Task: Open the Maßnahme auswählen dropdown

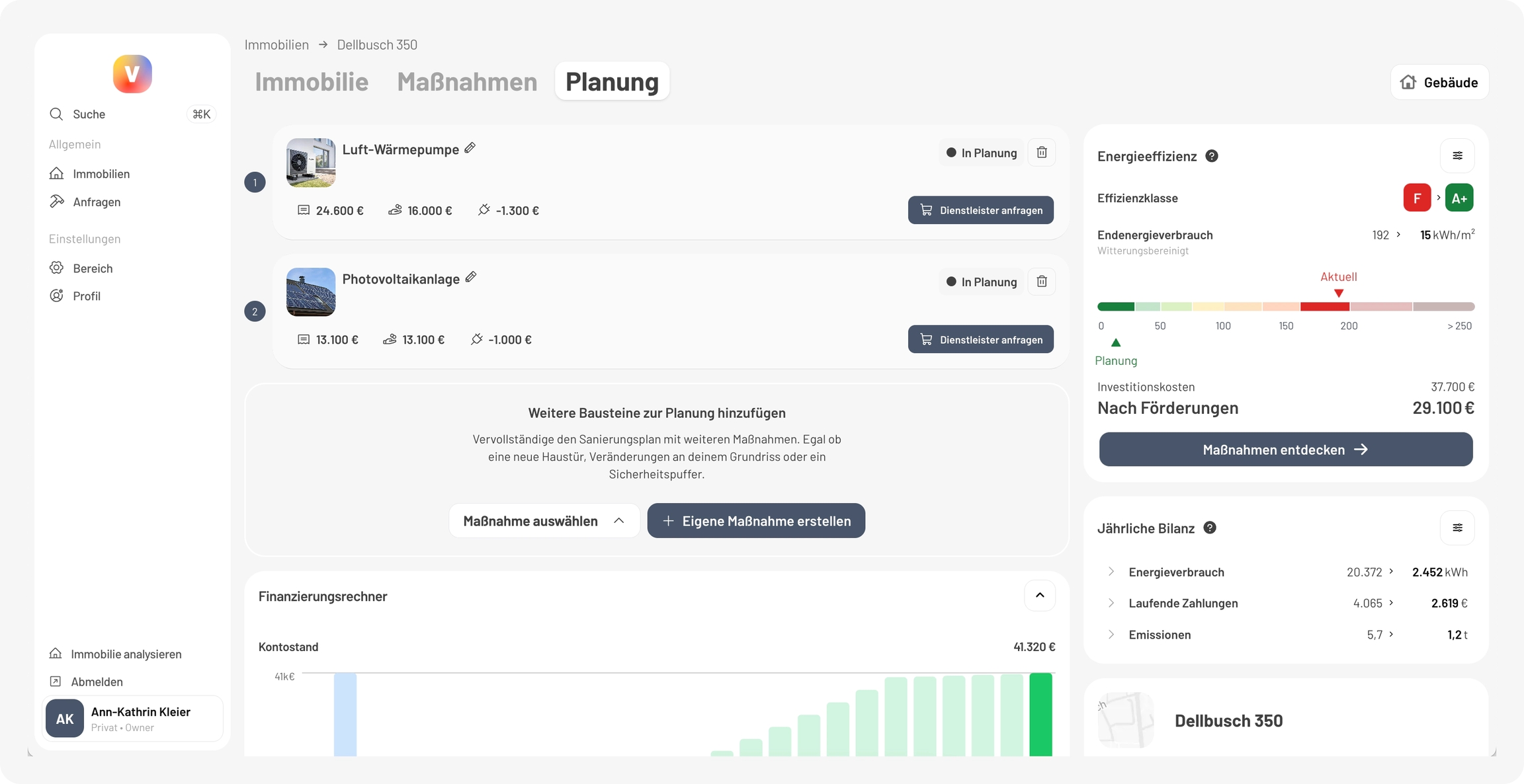Action: pyautogui.click(x=544, y=521)
